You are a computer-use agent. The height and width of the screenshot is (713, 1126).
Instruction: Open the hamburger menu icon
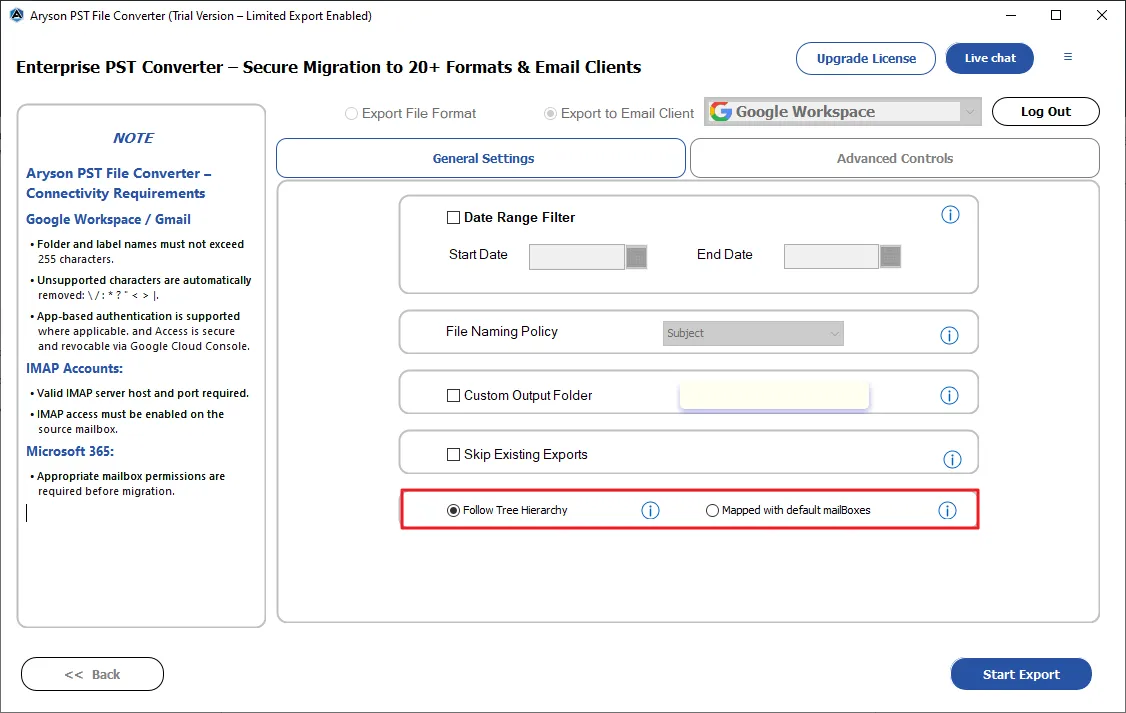point(1068,57)
